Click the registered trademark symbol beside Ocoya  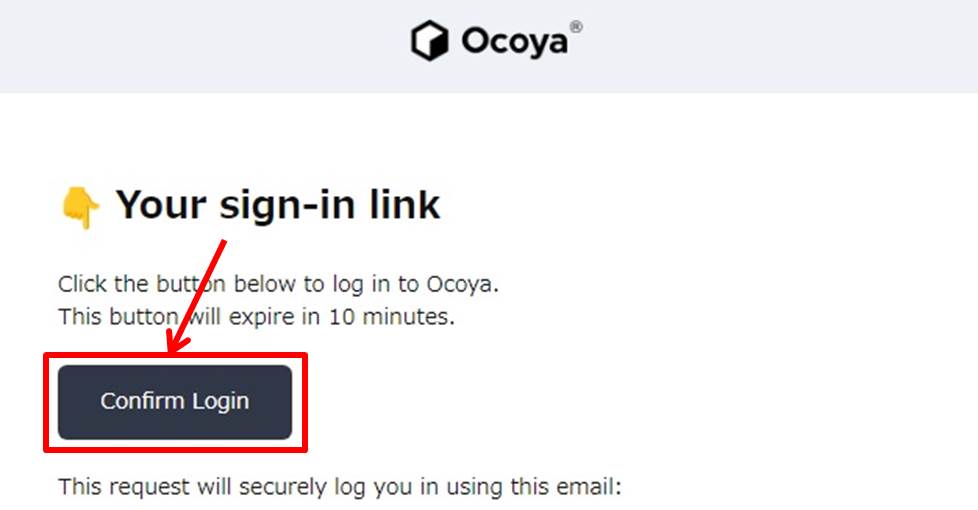pyautogui.click(x=576, y=27)
